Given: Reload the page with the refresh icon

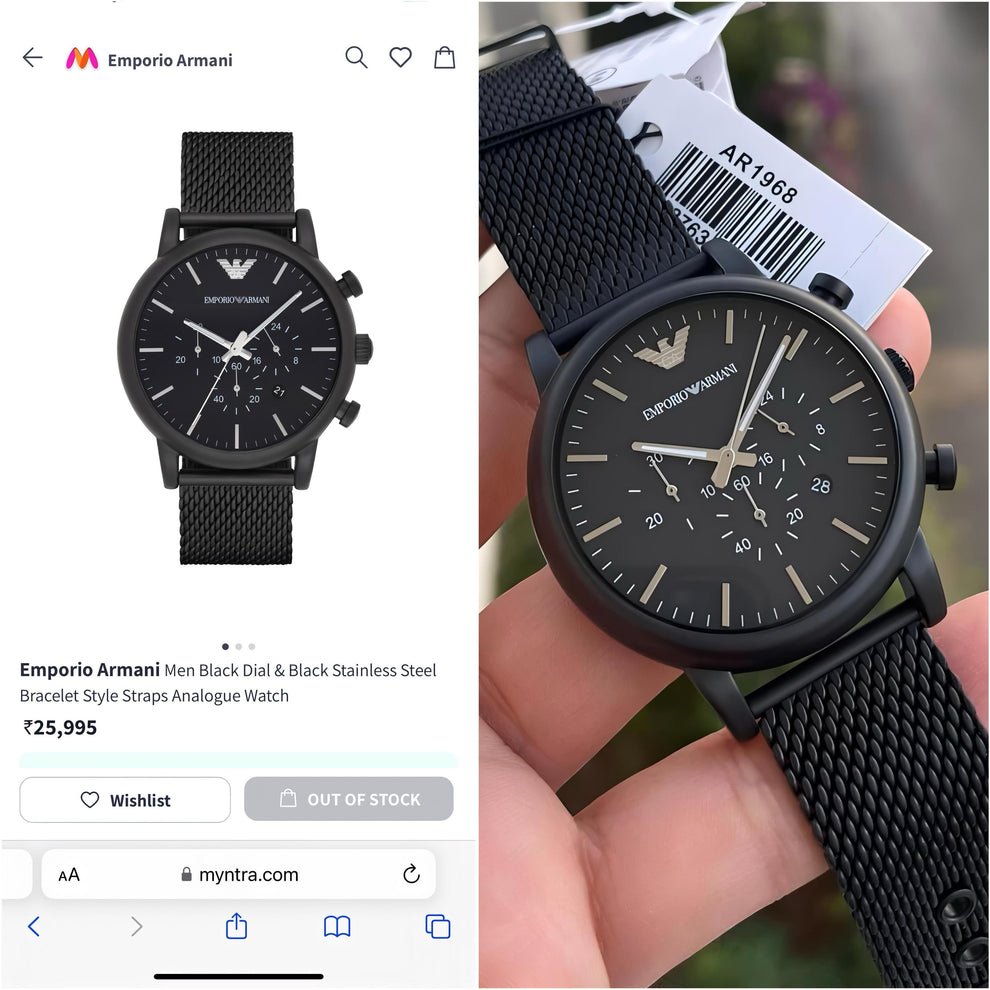Looking at the screenshot, I should pos(411,874).
